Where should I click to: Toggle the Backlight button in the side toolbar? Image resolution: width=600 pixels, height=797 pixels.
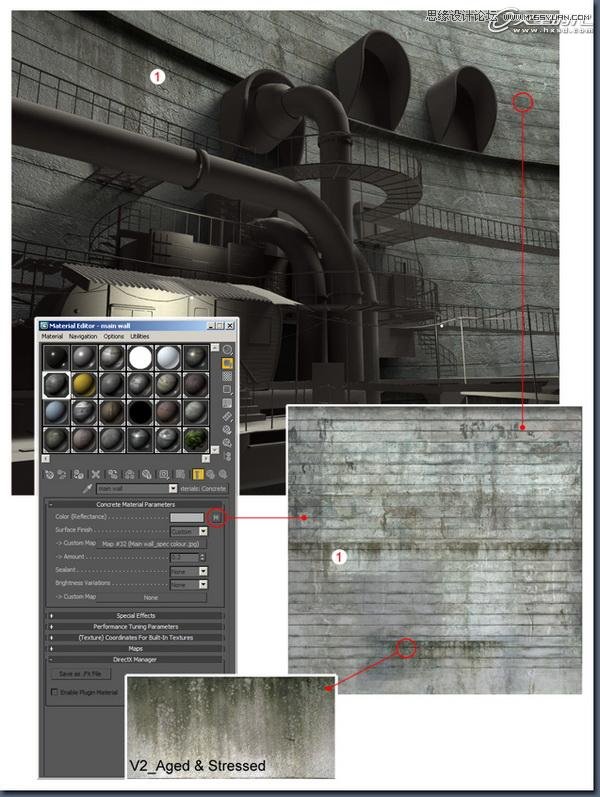(227, 363)
